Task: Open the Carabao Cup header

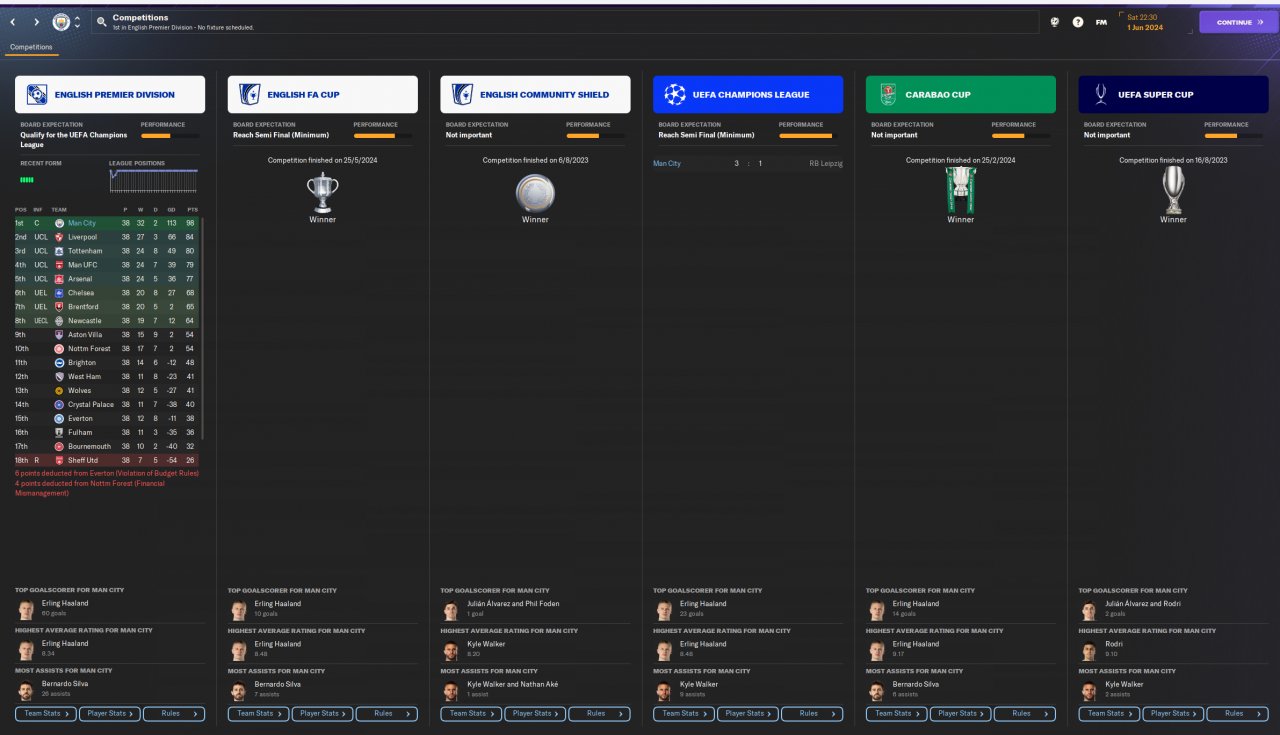Action: click(961, 95)
